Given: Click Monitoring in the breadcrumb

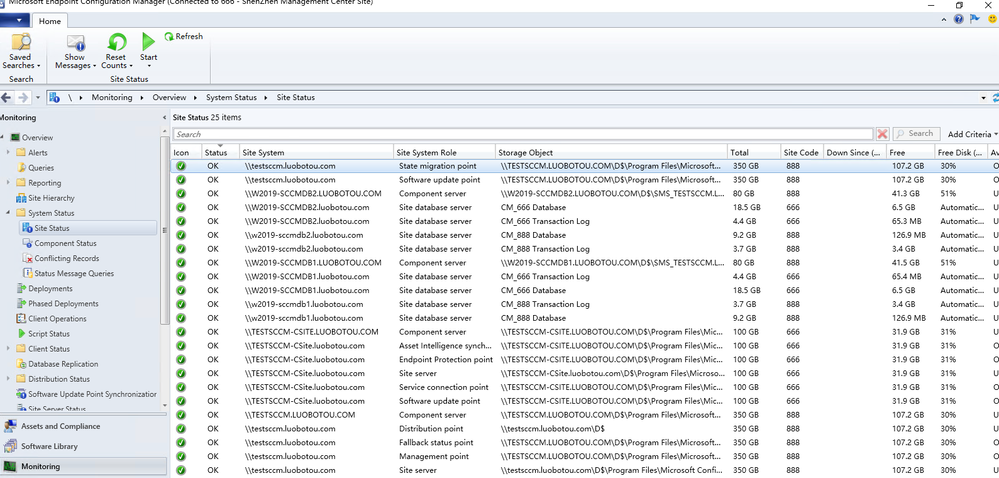Looking at the screenshot, I should (x=111, y=98).
